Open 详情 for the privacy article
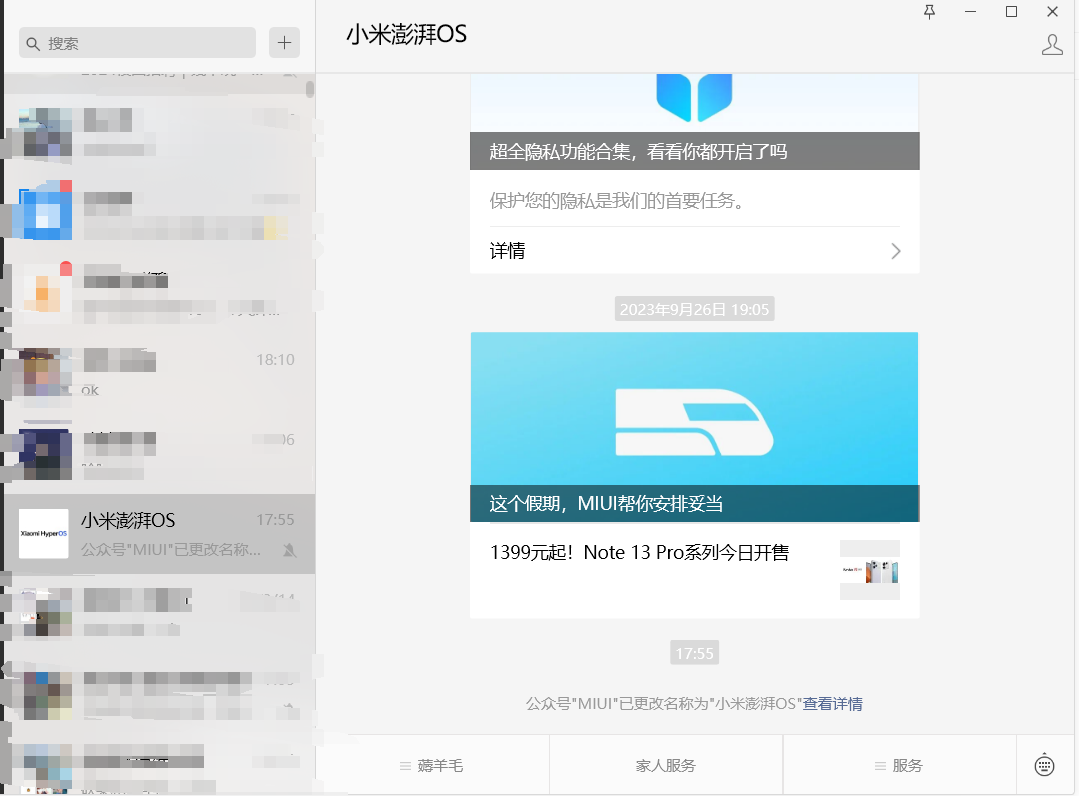The image size is (1079, 796). tap(694, 251)
